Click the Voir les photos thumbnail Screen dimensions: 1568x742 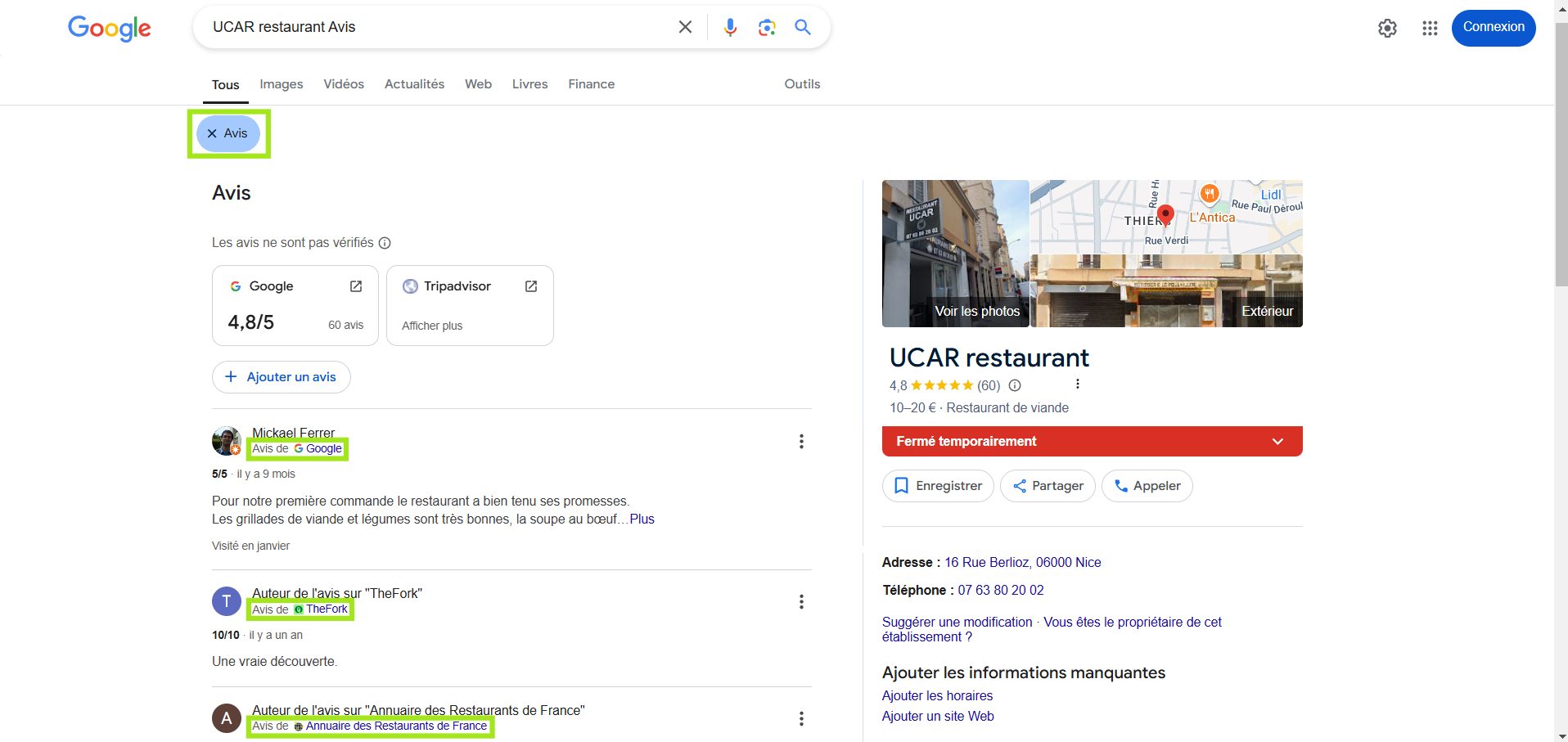(x=956, y=254)
